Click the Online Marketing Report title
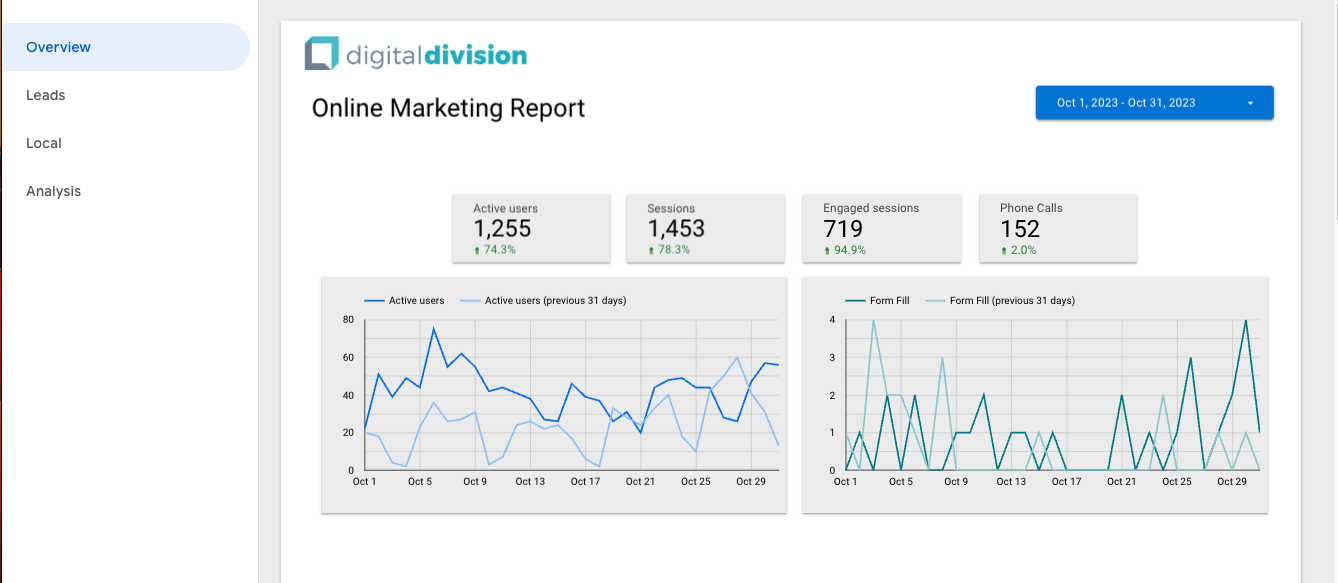Viewport: 1338px width, 583px height. click(448, 108)
